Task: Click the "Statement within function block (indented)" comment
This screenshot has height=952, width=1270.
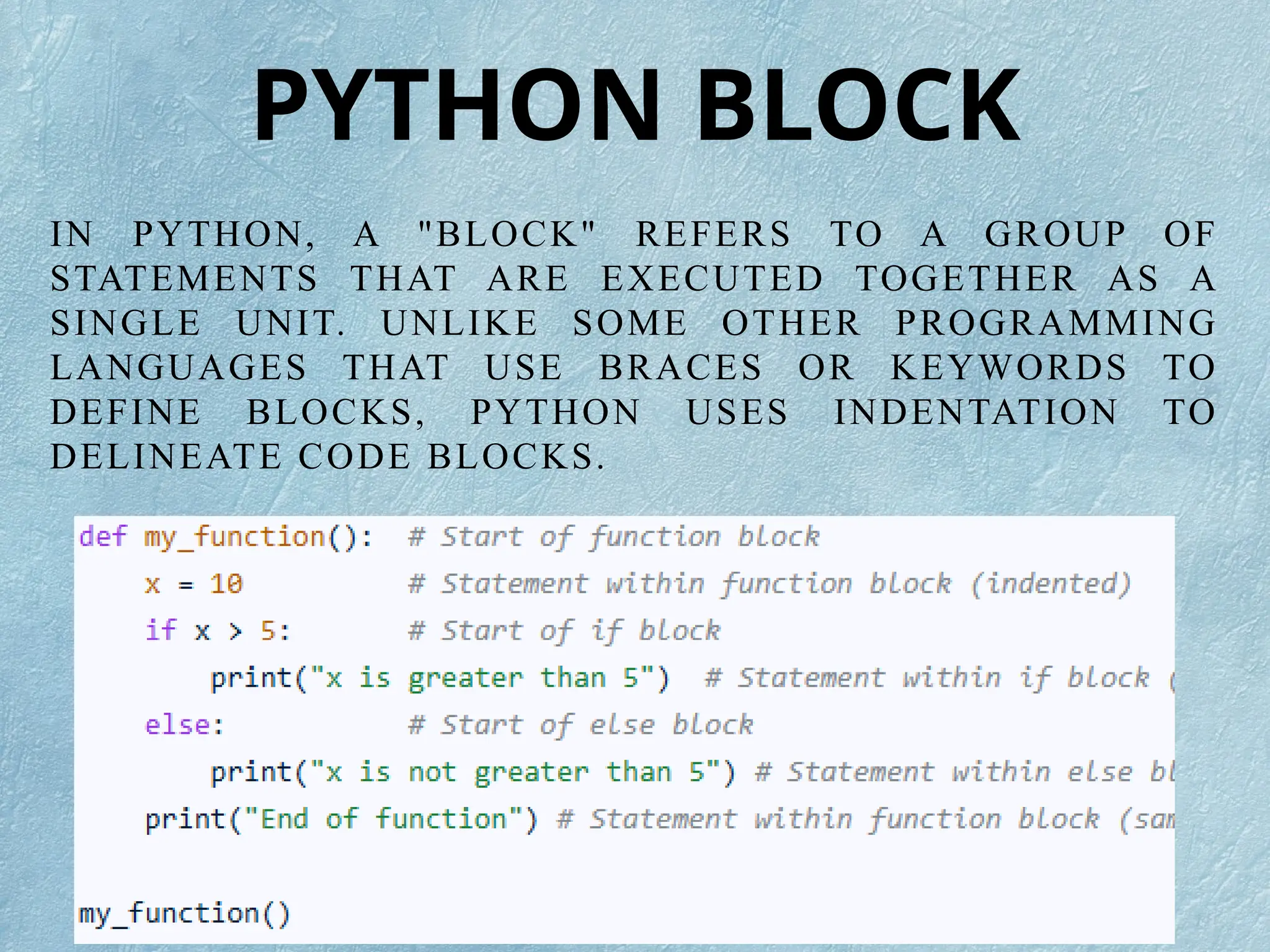Action: [769, 584]
